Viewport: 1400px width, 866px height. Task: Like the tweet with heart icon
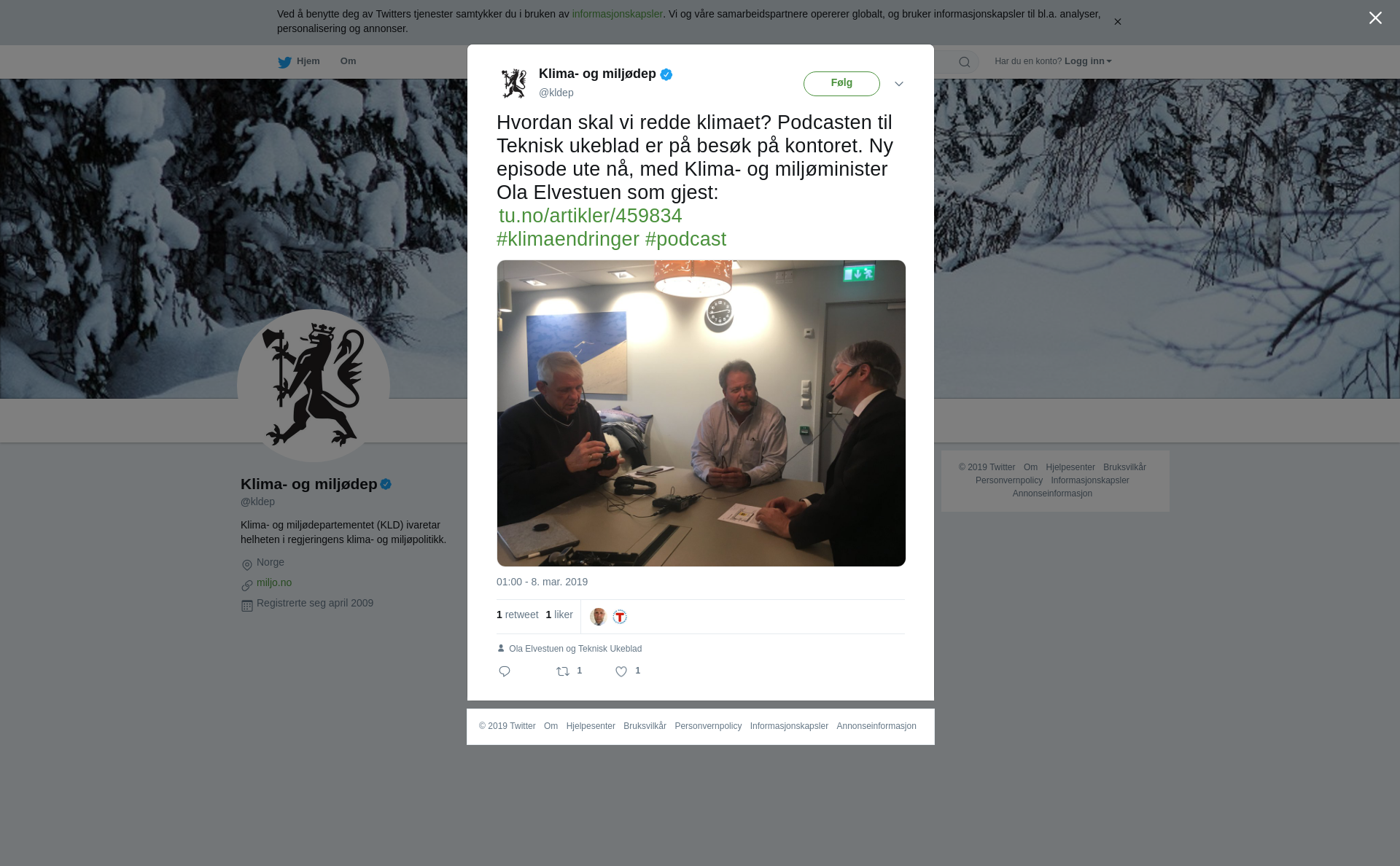click(621, 671)
